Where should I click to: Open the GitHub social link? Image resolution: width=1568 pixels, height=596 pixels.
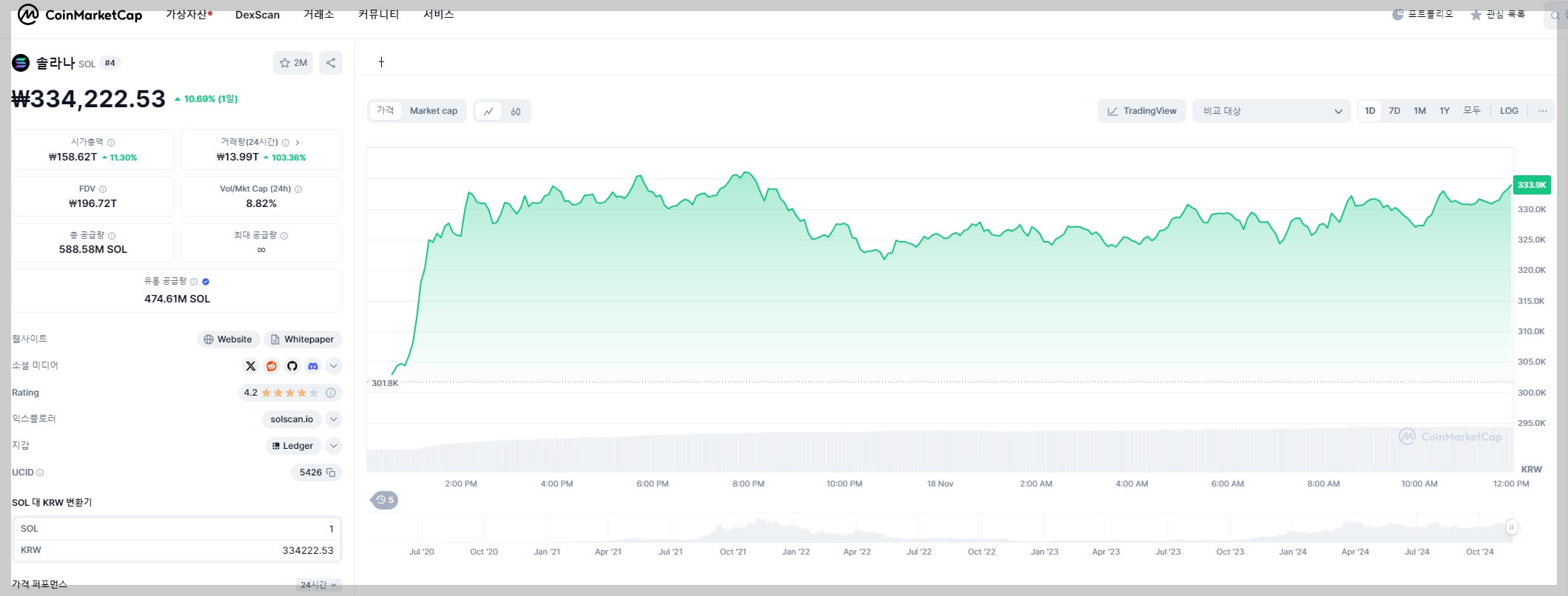(292, 366)
